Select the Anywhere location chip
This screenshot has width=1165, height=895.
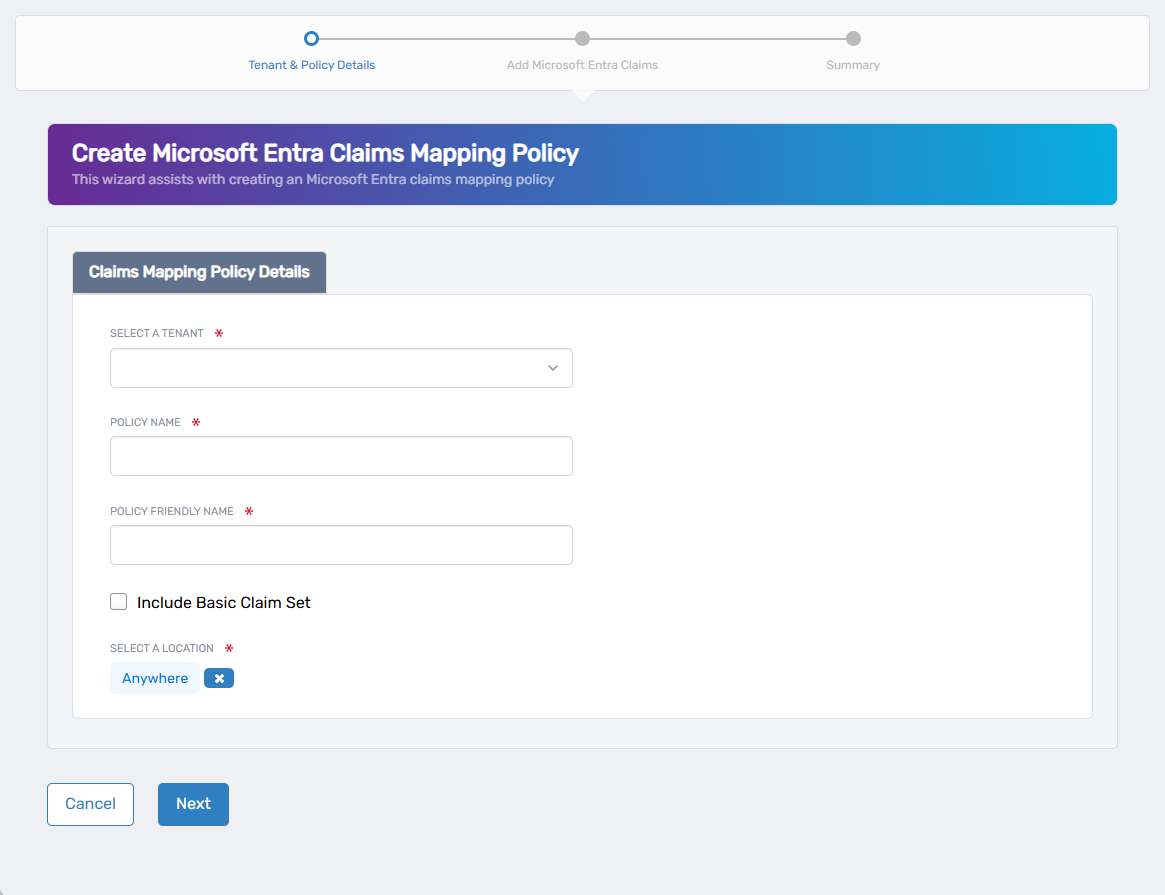click(154, 678)
